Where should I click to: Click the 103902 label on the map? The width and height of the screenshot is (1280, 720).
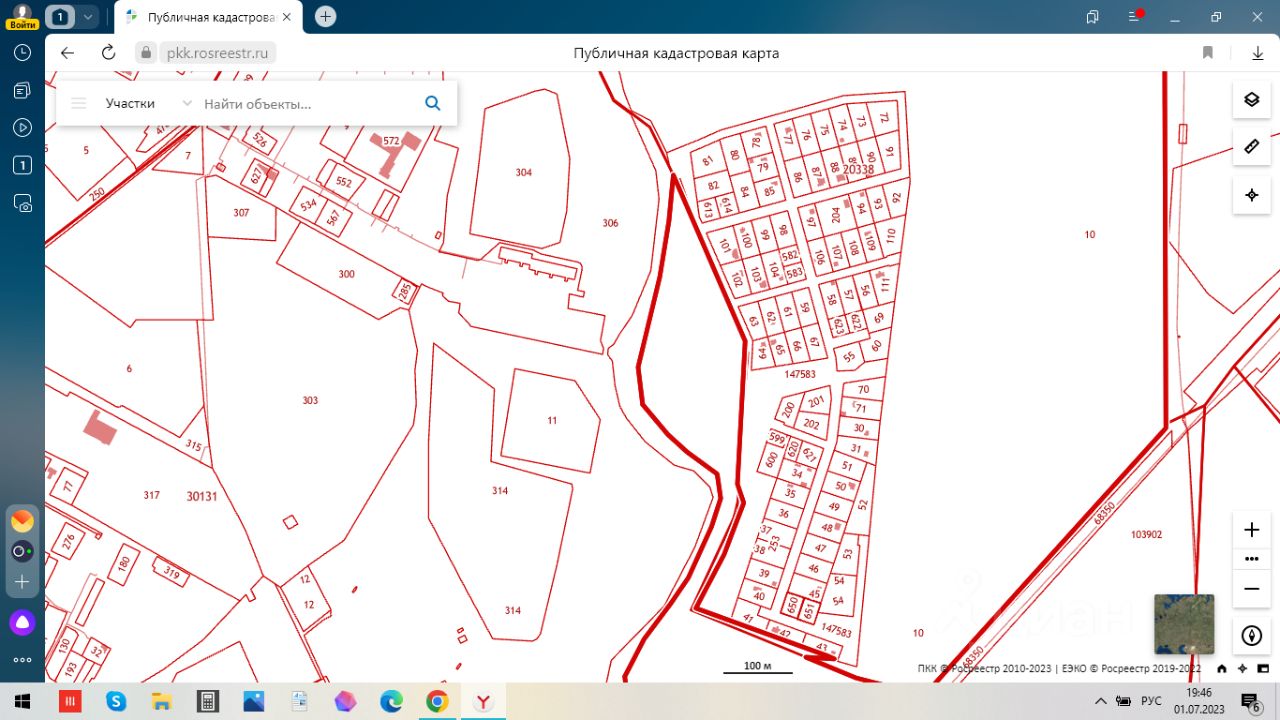point(1146,535)
